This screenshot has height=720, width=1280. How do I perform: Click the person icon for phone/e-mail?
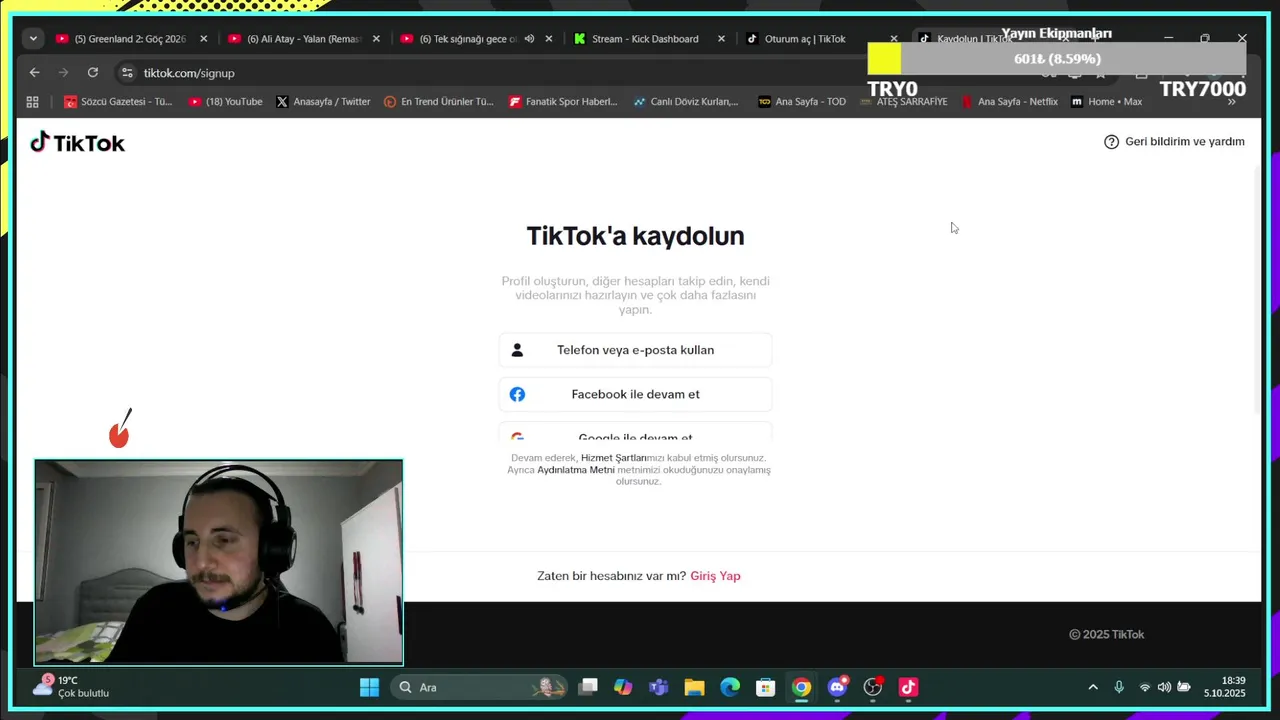click(x=517, y=350)
